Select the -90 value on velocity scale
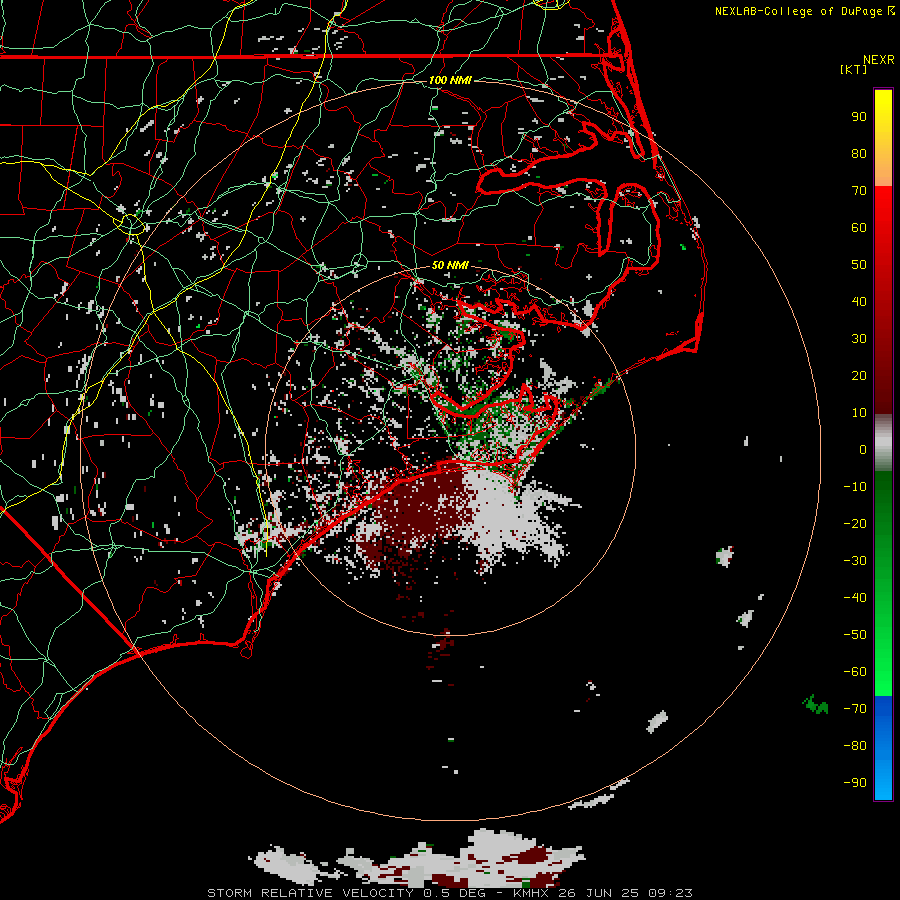Image resolution: width=900 pixels, height=900 pixels. point(855,783)
